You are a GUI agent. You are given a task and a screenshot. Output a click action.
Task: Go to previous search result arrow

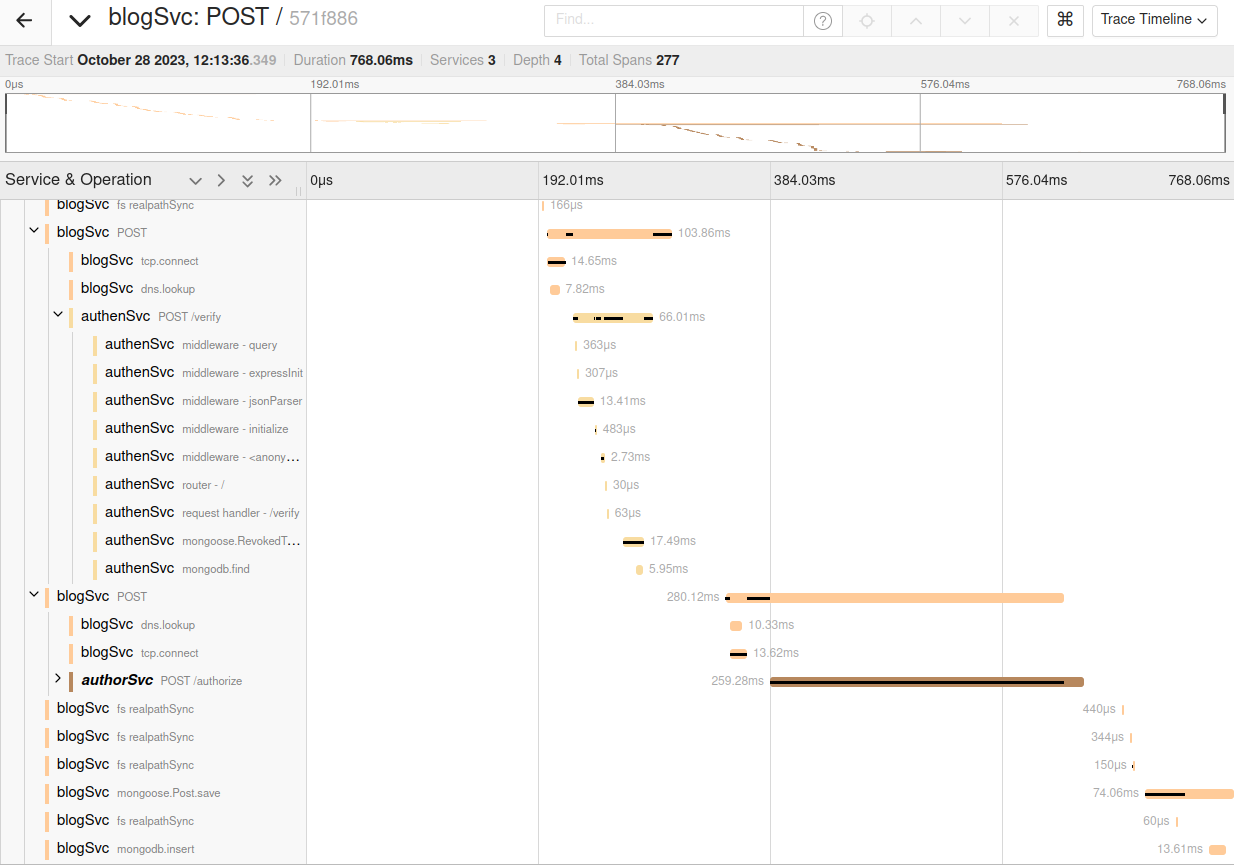coord(916,20)
